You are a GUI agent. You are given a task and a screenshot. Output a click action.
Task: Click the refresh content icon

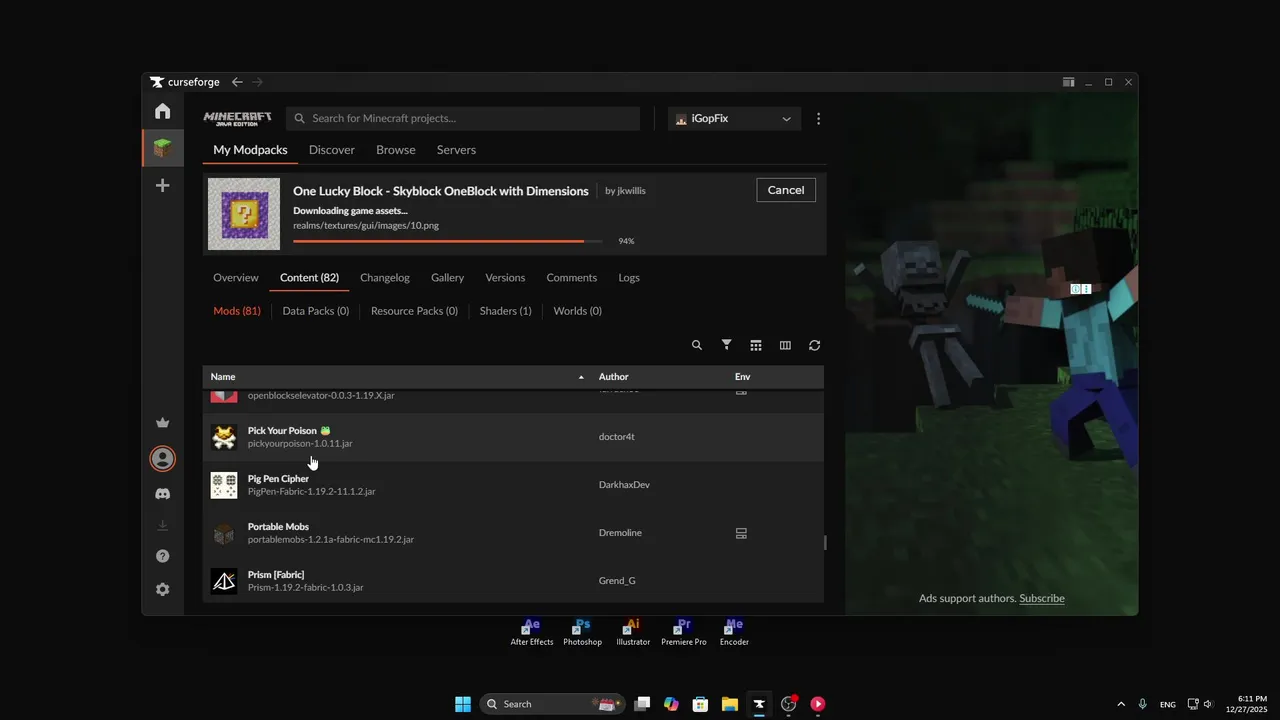[x=814, y=345]
